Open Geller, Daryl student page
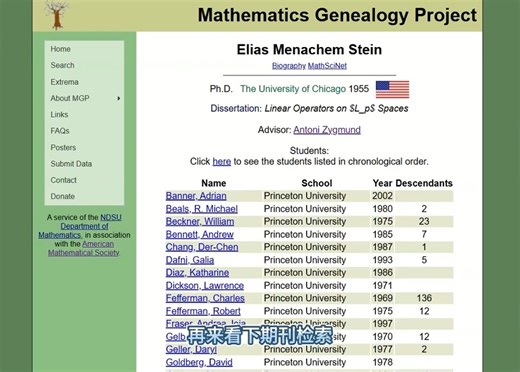Viewport: 520px width, 372px height. 191,350
